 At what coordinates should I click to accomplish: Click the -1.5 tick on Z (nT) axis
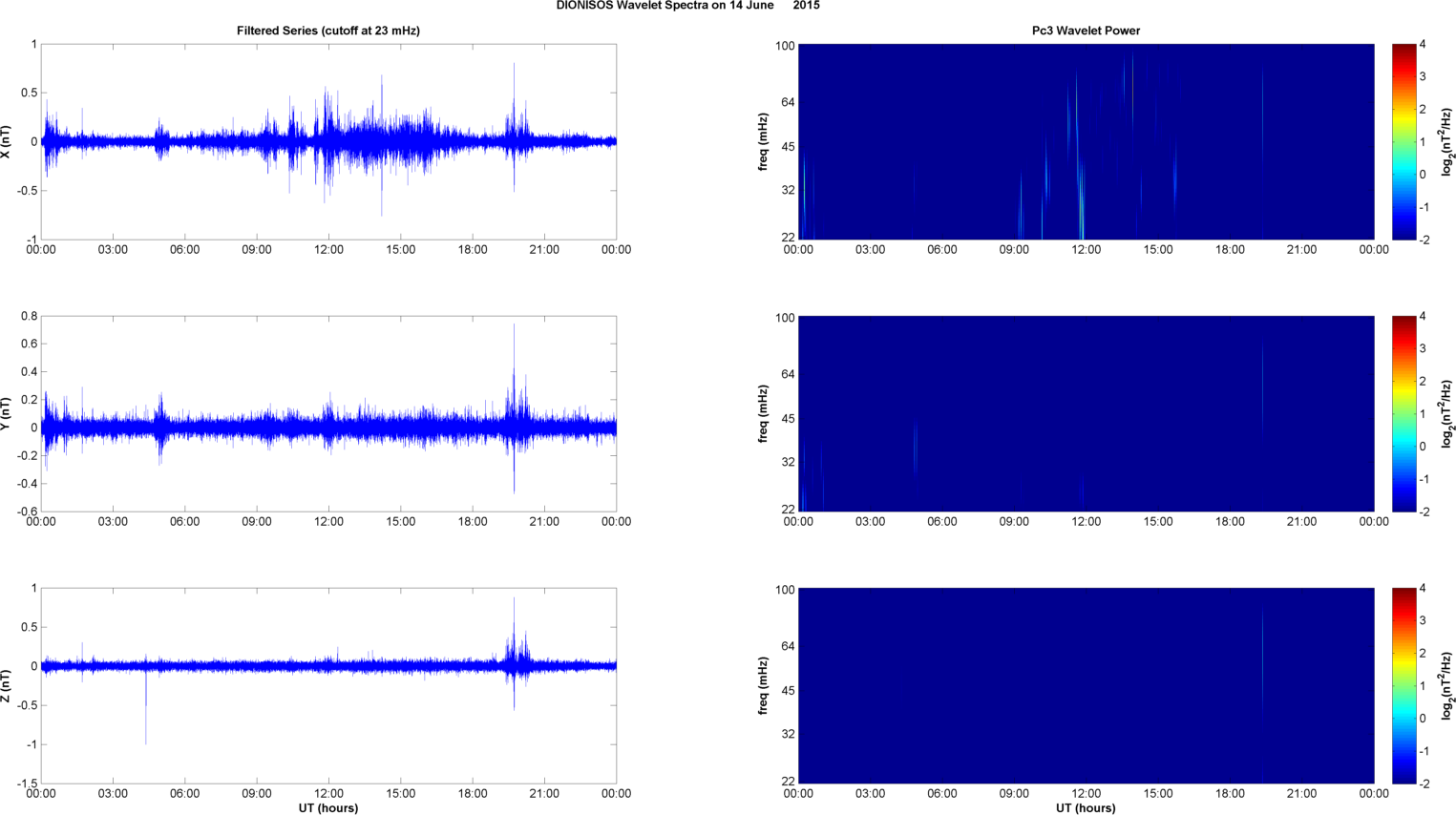point(28,784)
